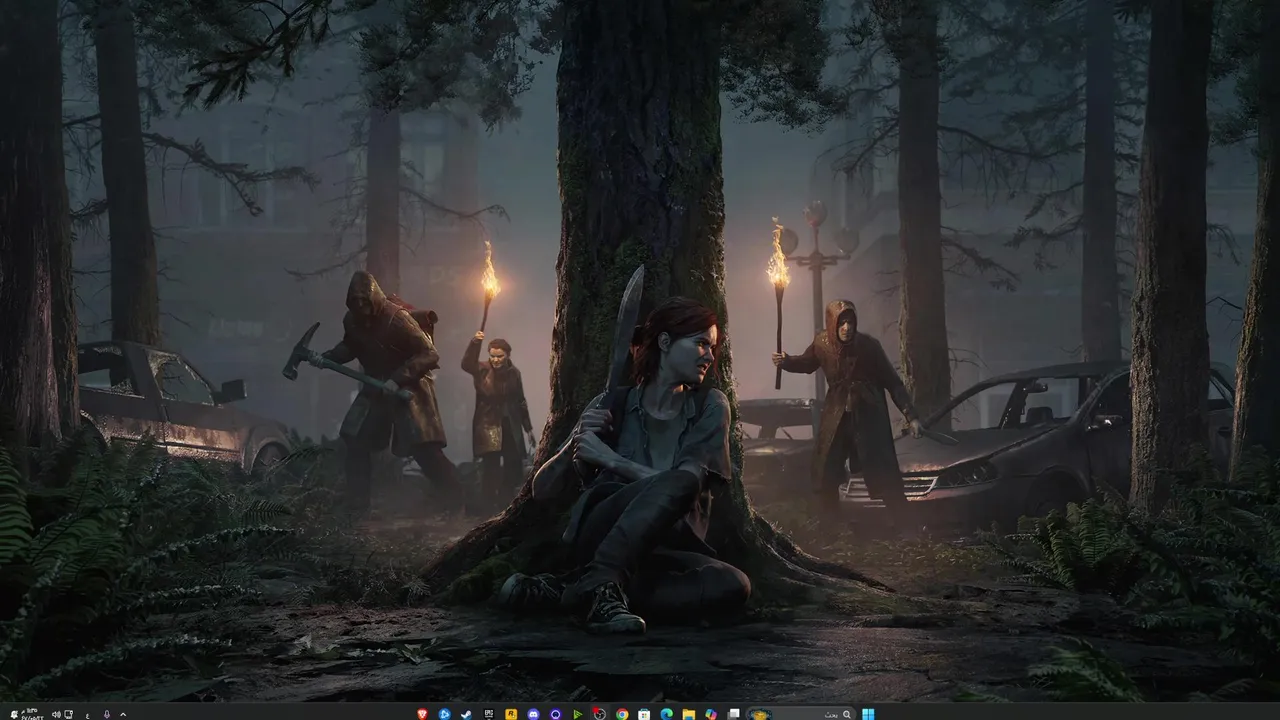This screenshot has width=1280, height=720.
Task: Open the volume control in the system tray
Action: tap(56, 714)
